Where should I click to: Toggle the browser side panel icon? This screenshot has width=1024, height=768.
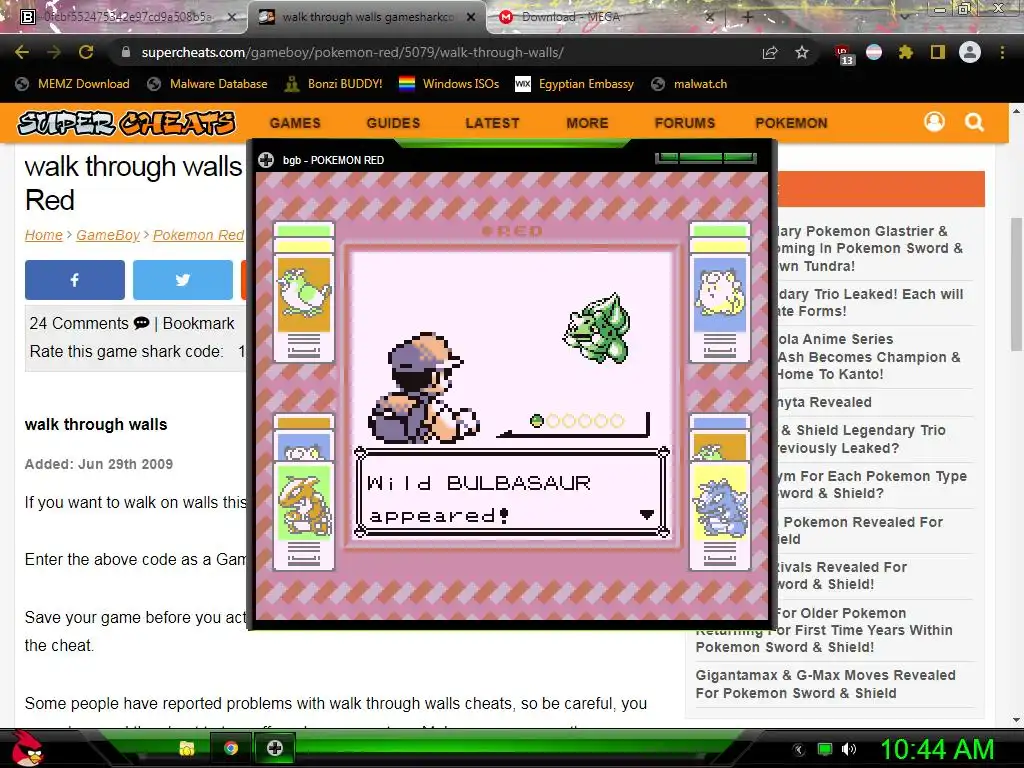[938, 52]
